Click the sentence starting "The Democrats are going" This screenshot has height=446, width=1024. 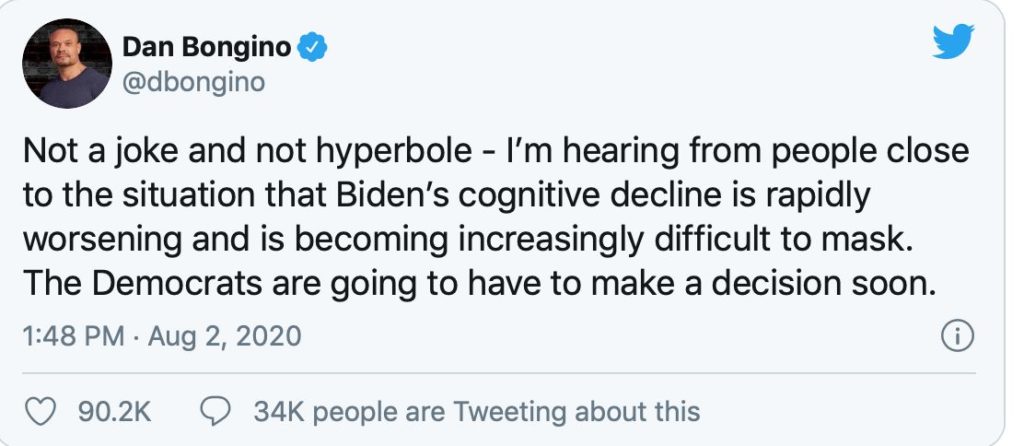478,284
